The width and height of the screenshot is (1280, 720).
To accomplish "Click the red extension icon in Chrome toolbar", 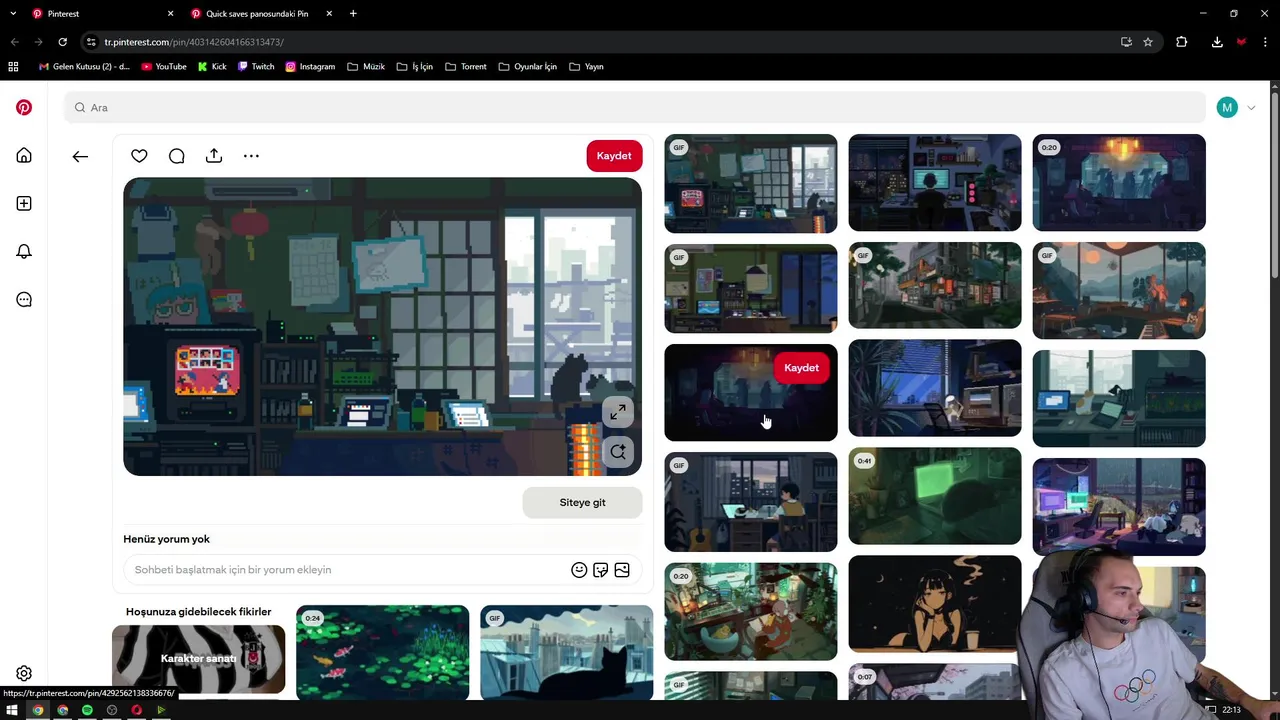I will pos(1241,42).
